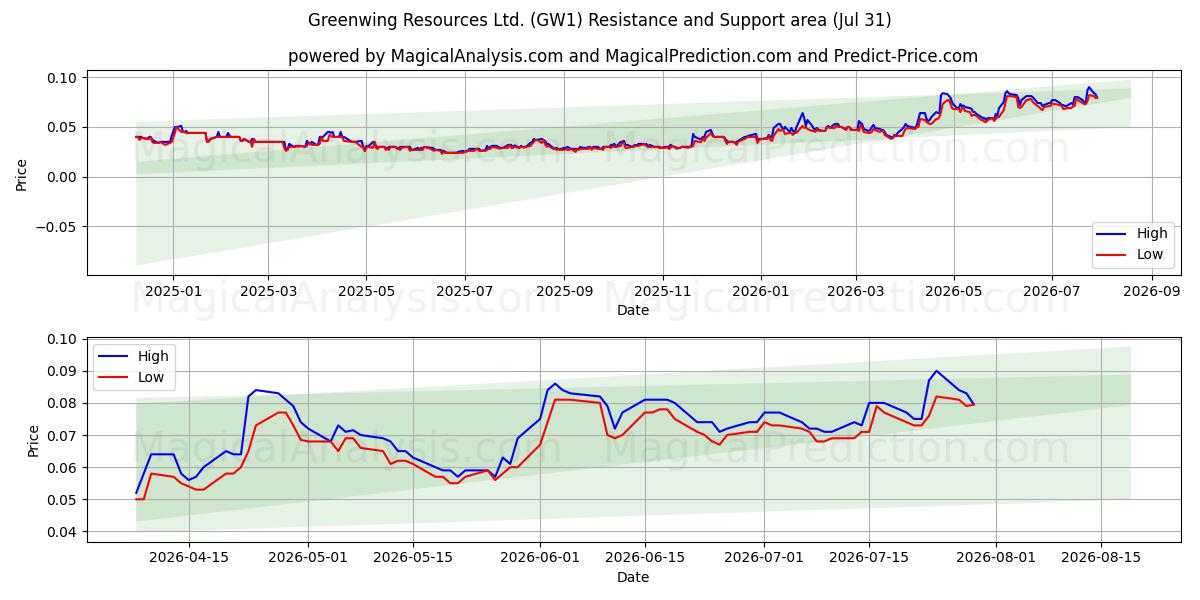Click the '2026-09' date label on the top chart
Screen dimensions: 1200x600
(1152, 290)
